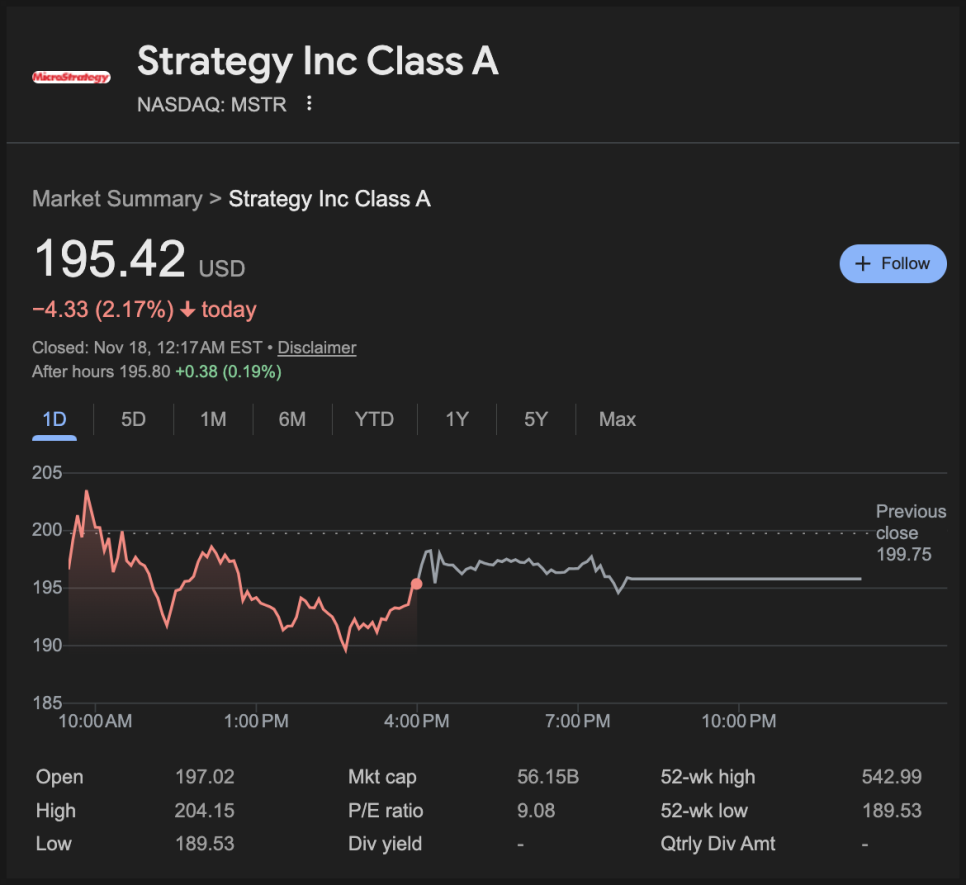Switch chart to 6M range

[x=292, y=419]
